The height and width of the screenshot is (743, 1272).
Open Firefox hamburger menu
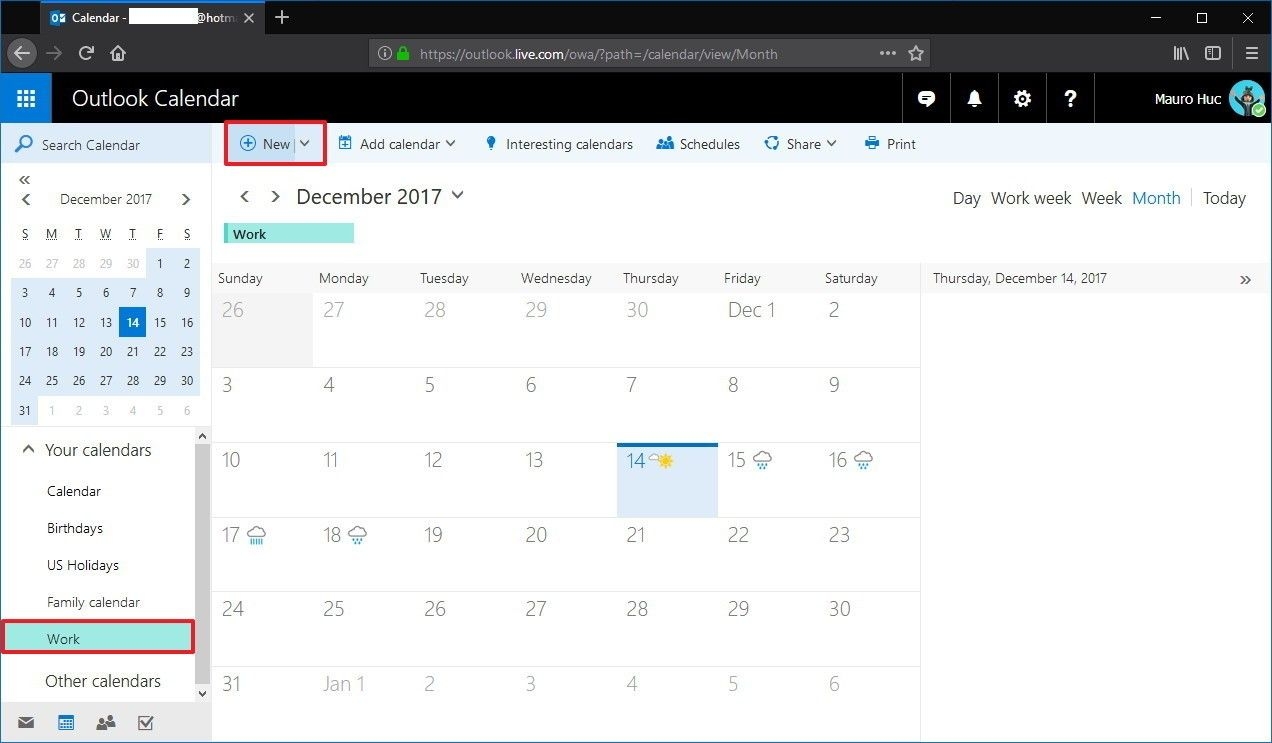pos(1252,53)
